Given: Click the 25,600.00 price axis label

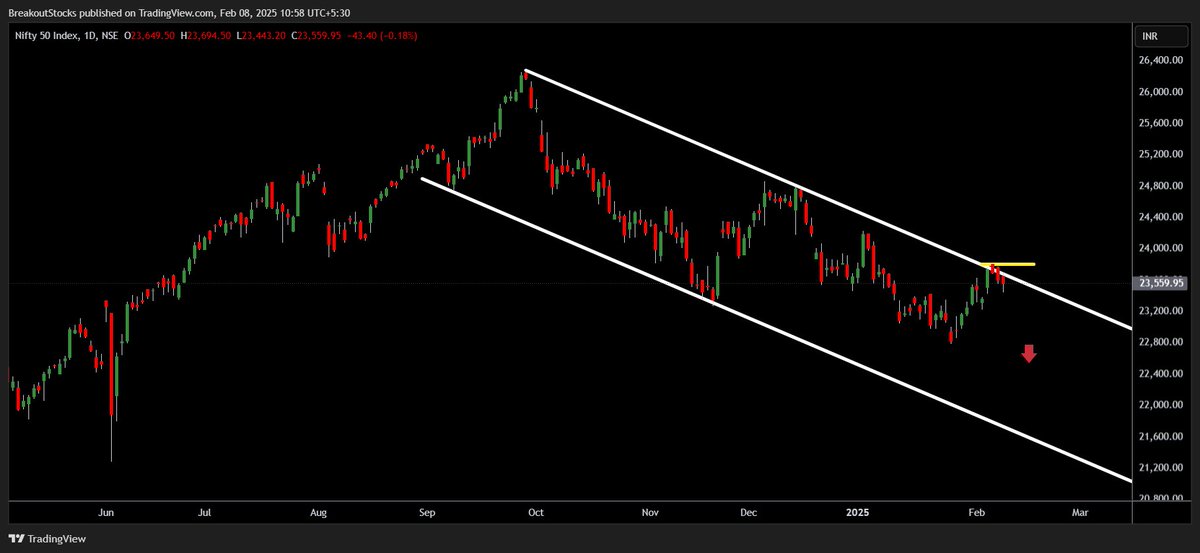Looking at the screenshot, I should click(x=1161, y=123).
